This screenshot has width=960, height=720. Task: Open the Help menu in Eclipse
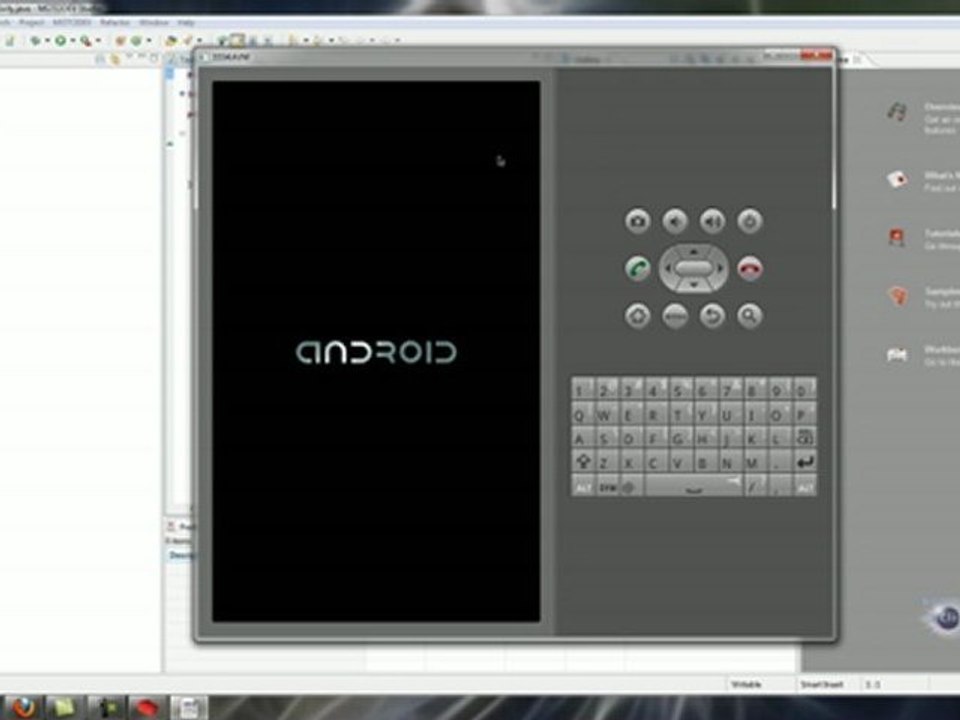click(186, 22)
